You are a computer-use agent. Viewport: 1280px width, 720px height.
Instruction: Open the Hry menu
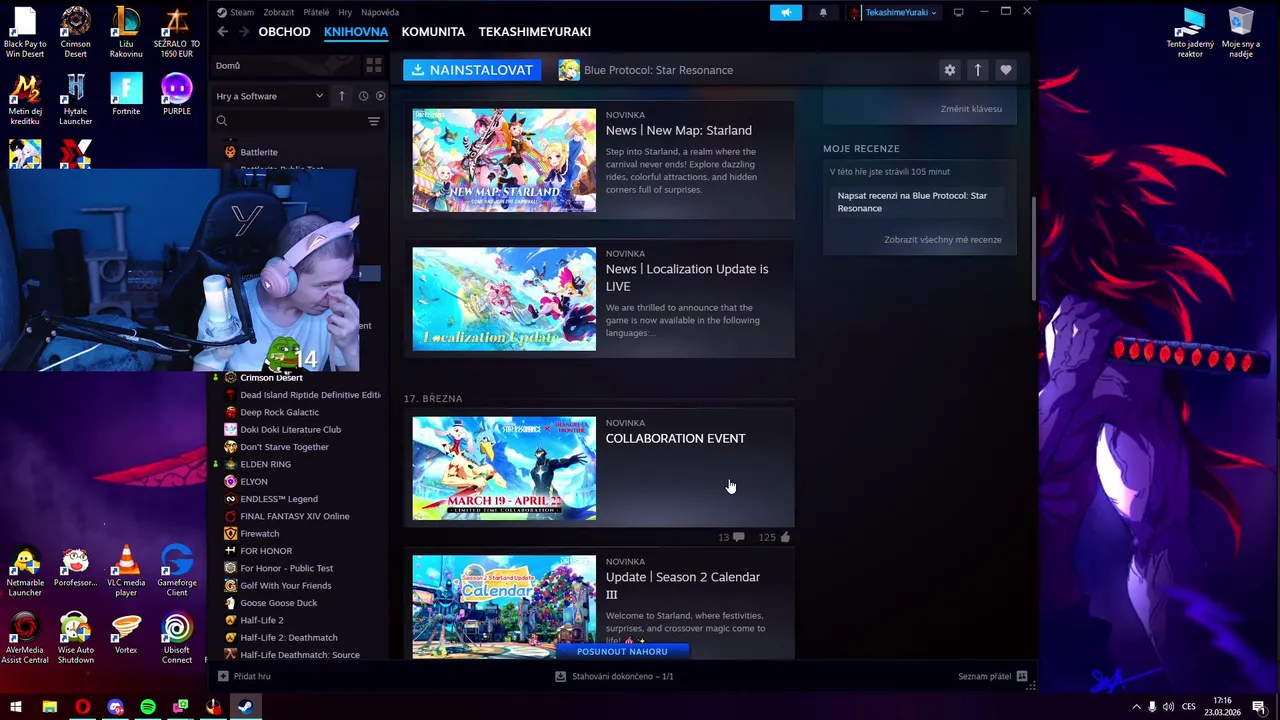(345, 12)
